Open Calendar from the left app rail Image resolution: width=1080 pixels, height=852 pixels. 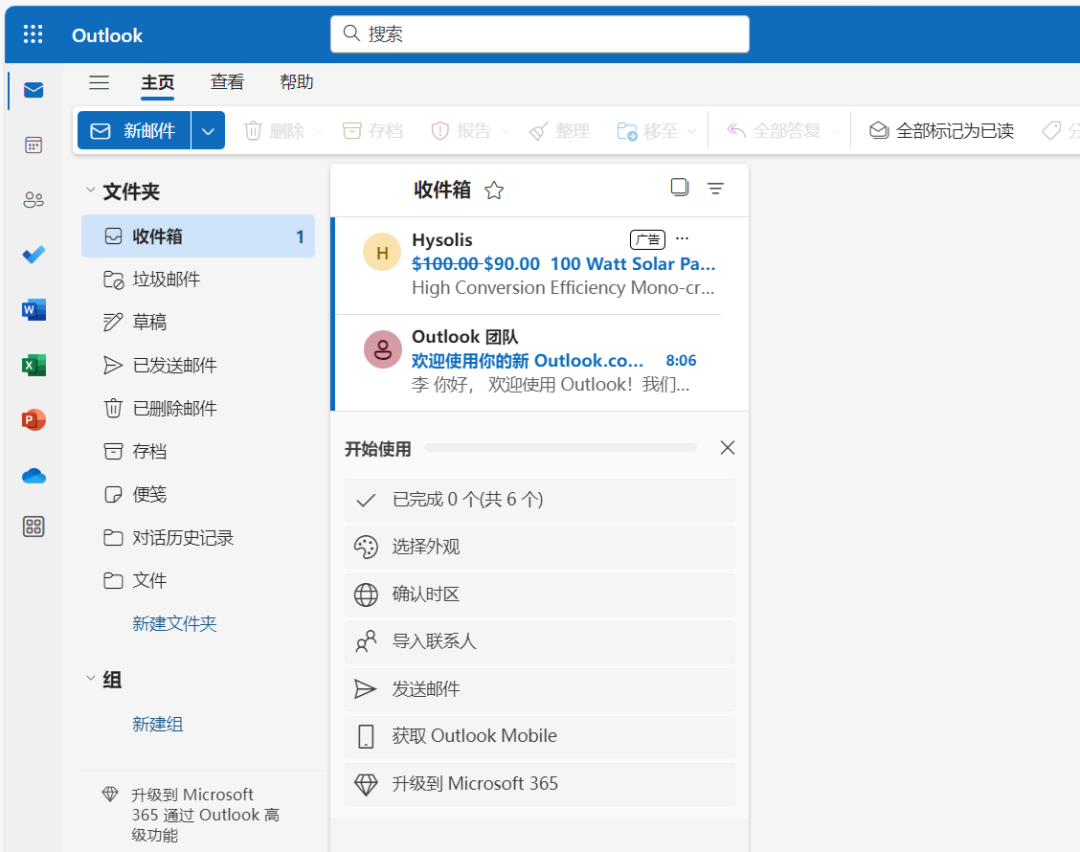(x=33, y=145)
